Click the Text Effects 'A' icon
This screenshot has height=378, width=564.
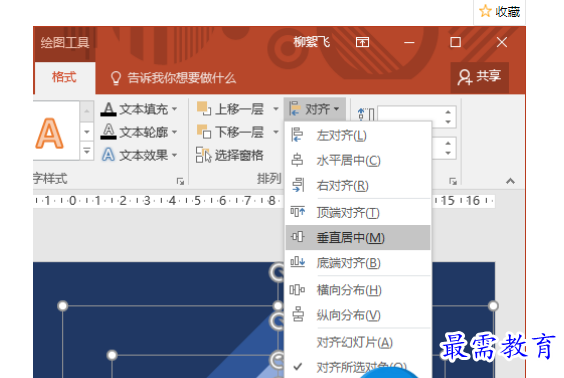click(108, 155)
